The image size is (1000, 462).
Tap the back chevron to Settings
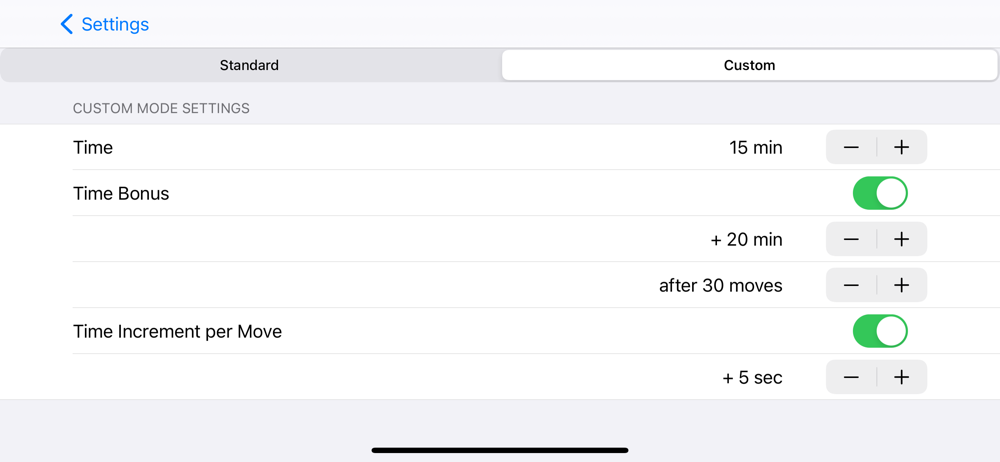pos(67,24)
